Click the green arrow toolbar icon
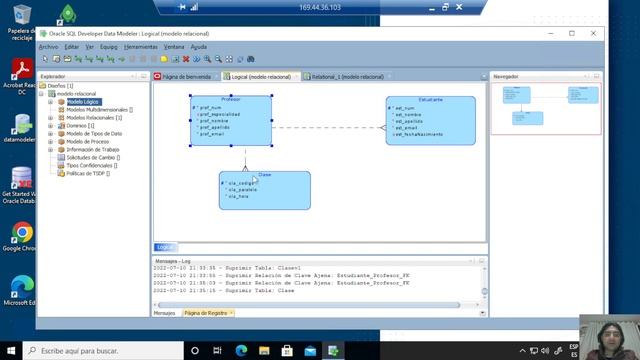This screenshot has height=360, width=640. [121, 59]
